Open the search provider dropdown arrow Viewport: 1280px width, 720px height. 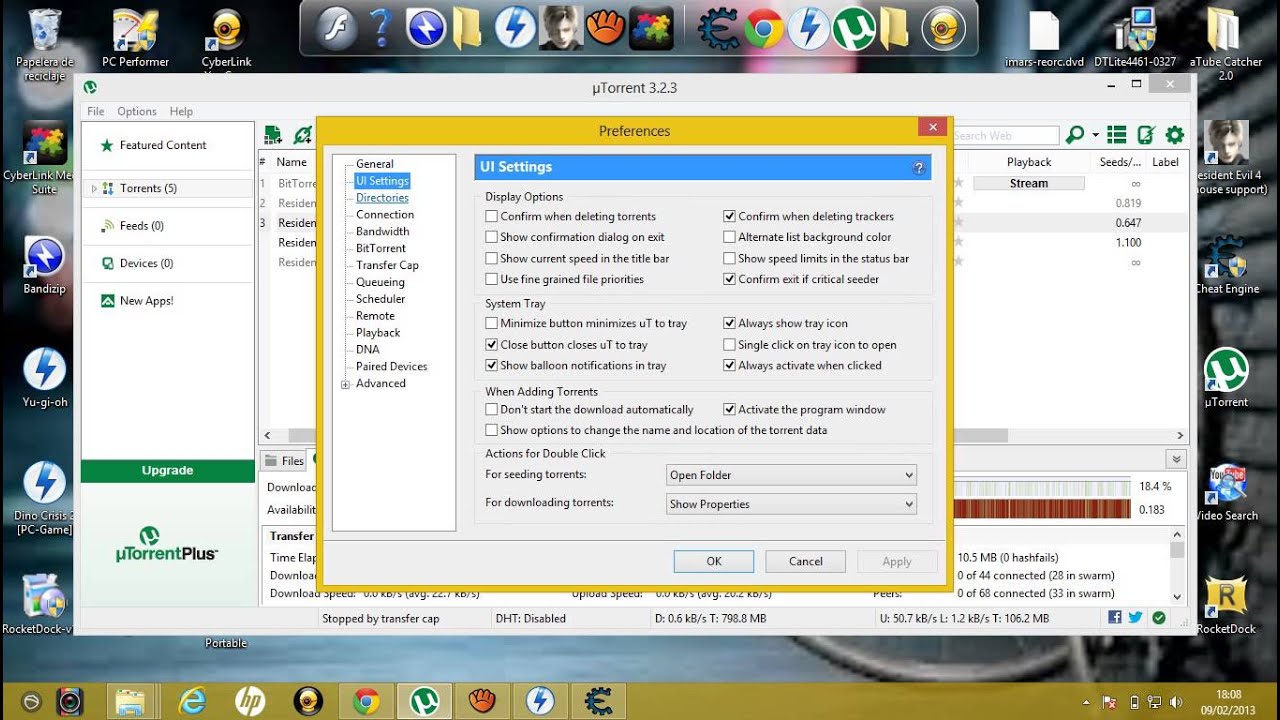(x=1095, y=134)
